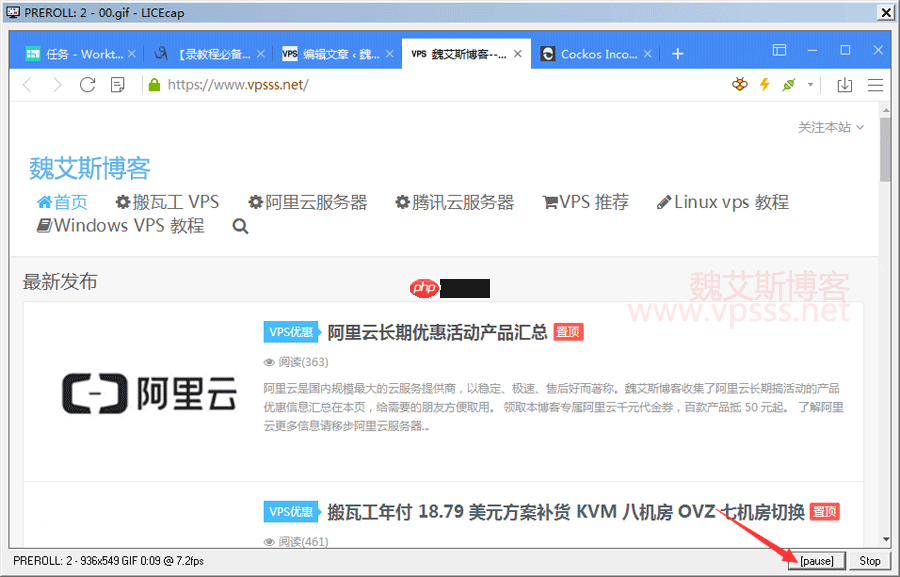Image resolution: width=900 pixels, height=577 pixels.
Task: Stop the LICEcap capture
Action: click(869, 561)
